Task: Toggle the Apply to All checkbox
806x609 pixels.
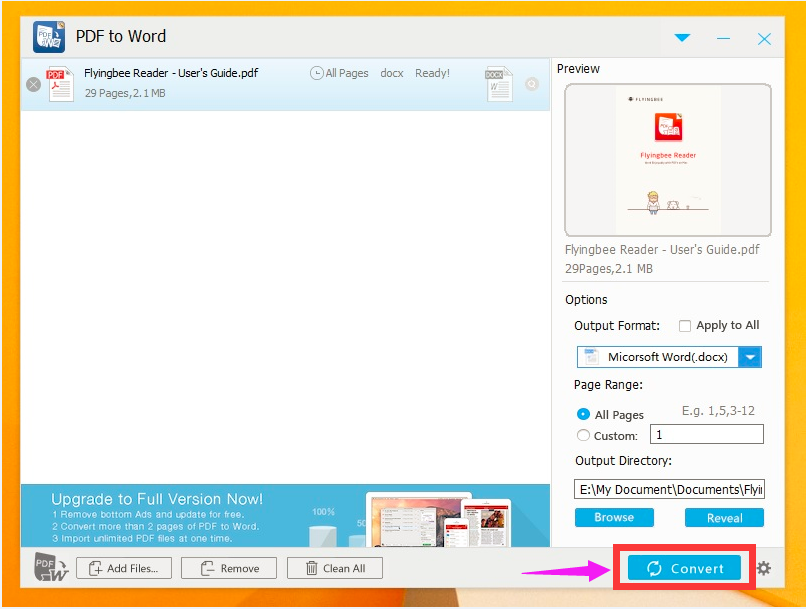Action: (685, 326)
